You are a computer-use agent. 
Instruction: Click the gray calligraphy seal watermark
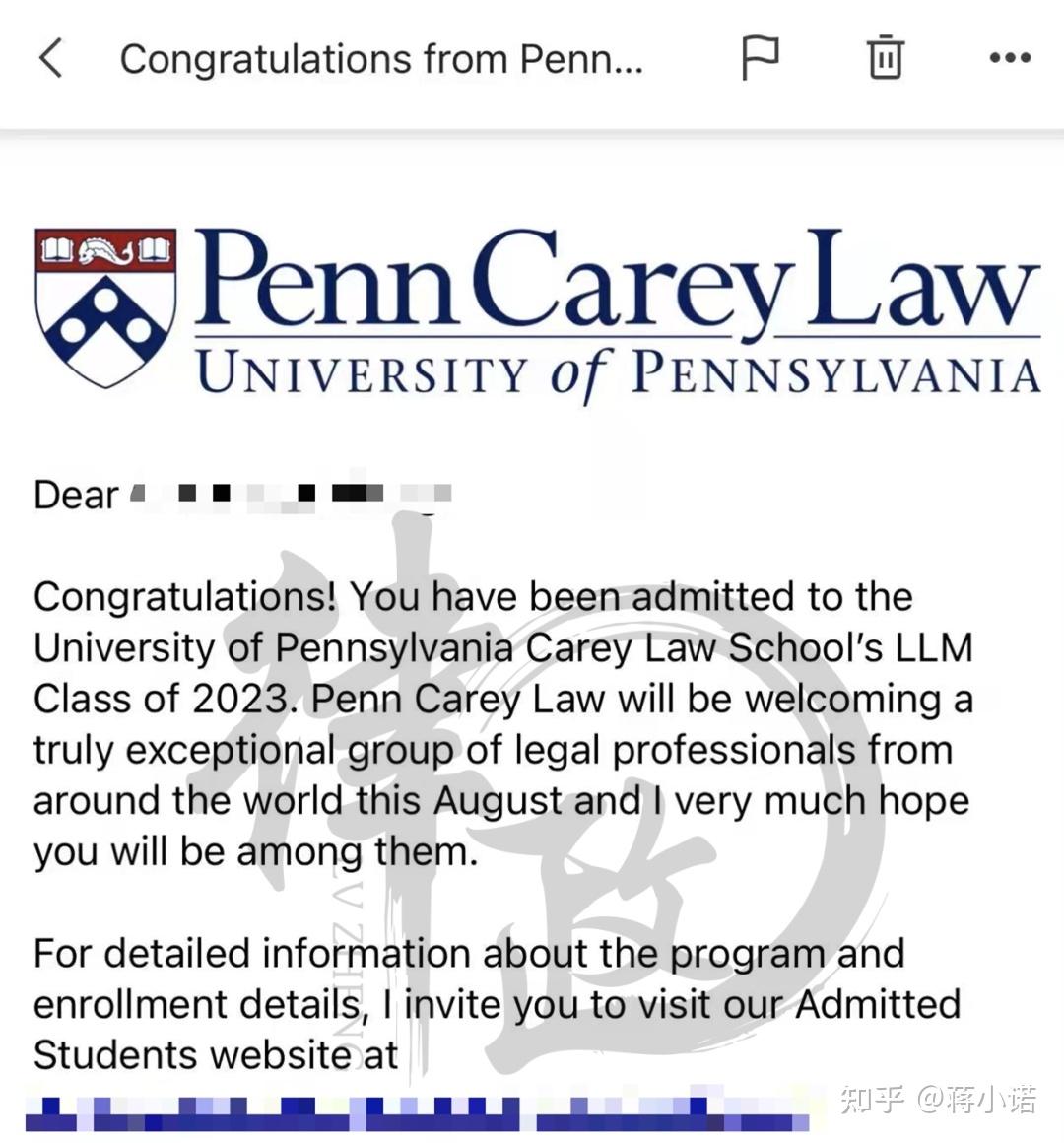[552, 788]
